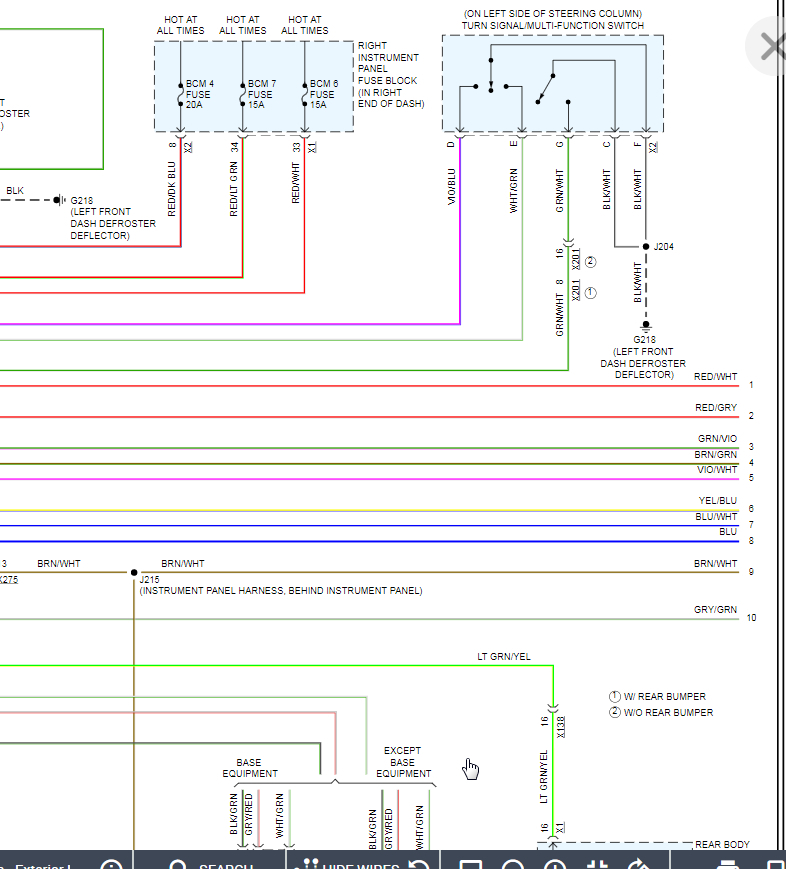
Task: Open X138 connector link on LT GRN/YEL wire
Action: coord(561,728)
